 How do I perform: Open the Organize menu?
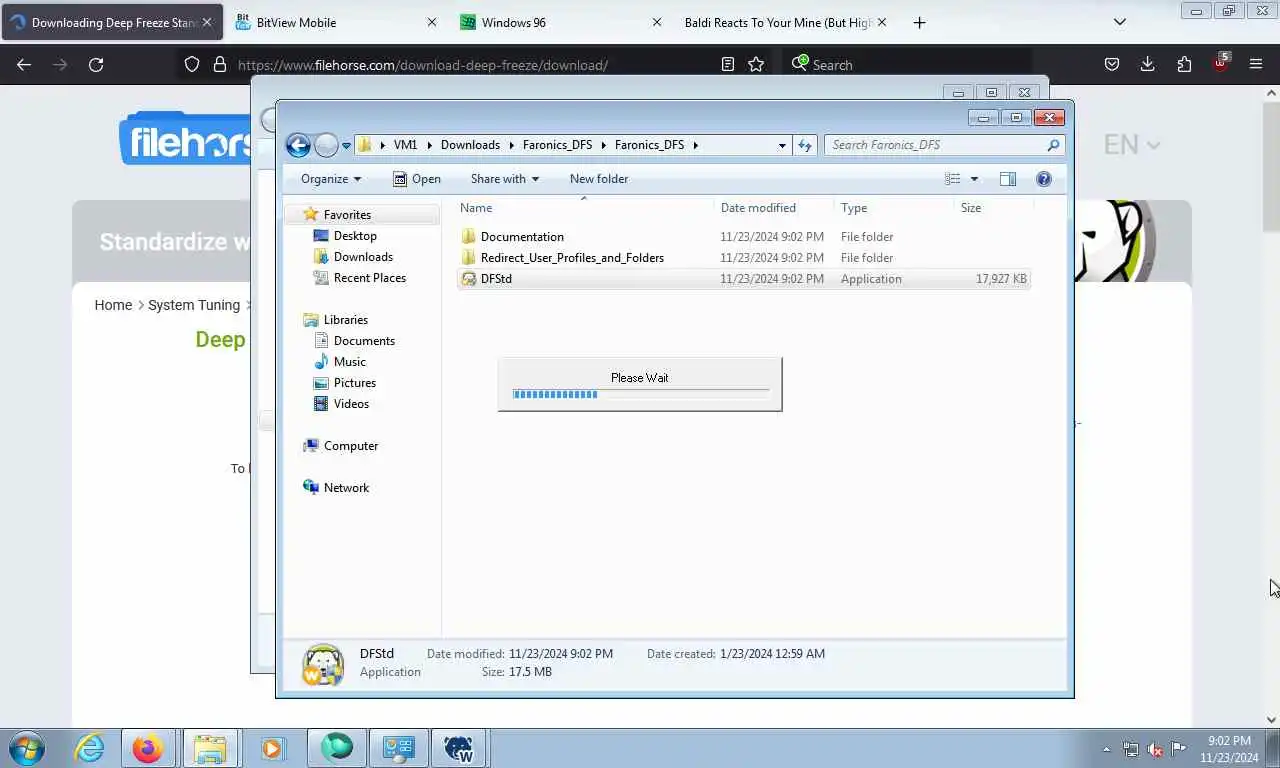(x=331, y=179)
